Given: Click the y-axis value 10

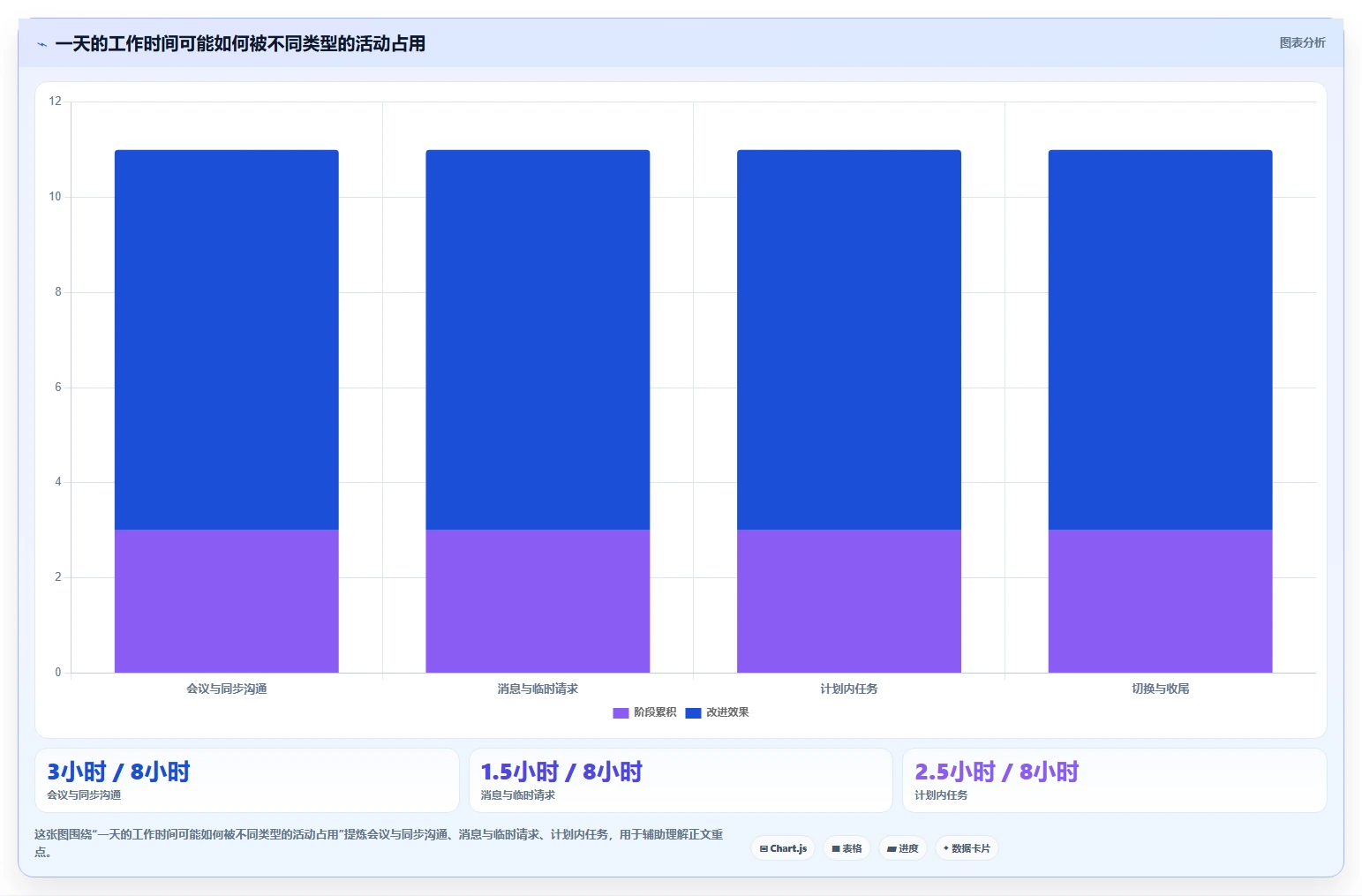Looking at the screenshot, I should (56, 197).
